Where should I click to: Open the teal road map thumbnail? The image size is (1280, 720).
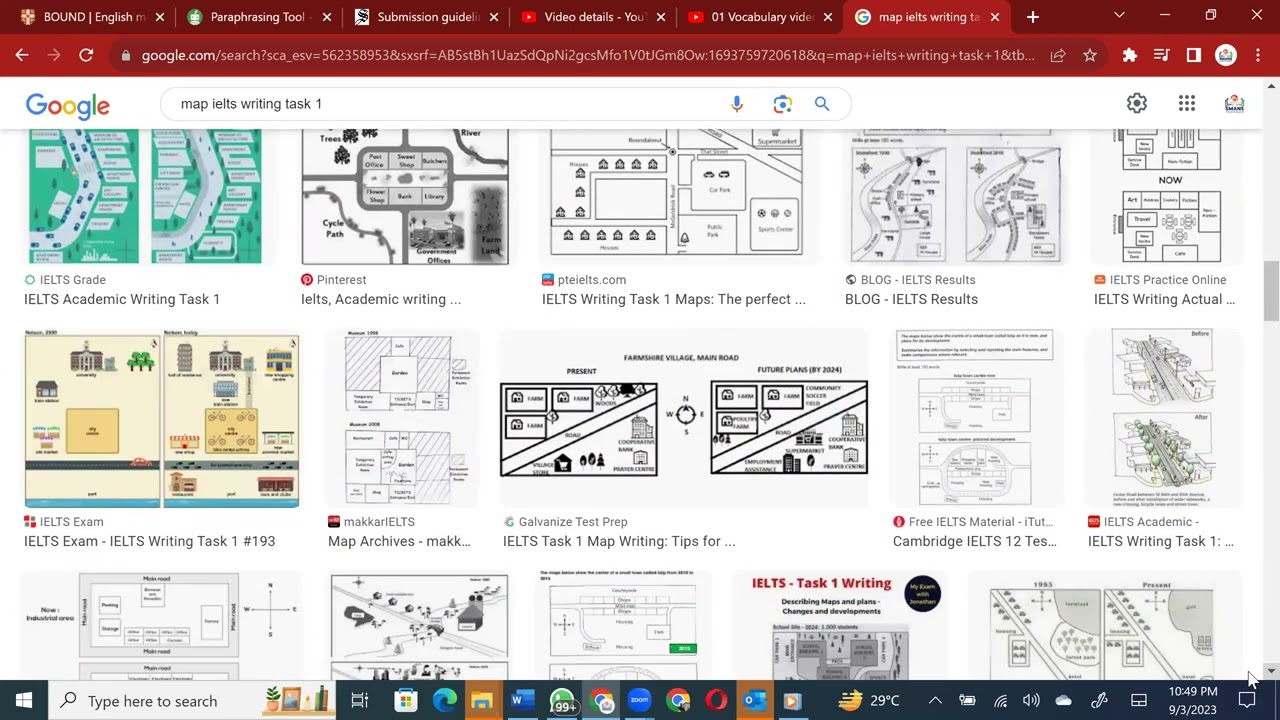tap(145, 197)
